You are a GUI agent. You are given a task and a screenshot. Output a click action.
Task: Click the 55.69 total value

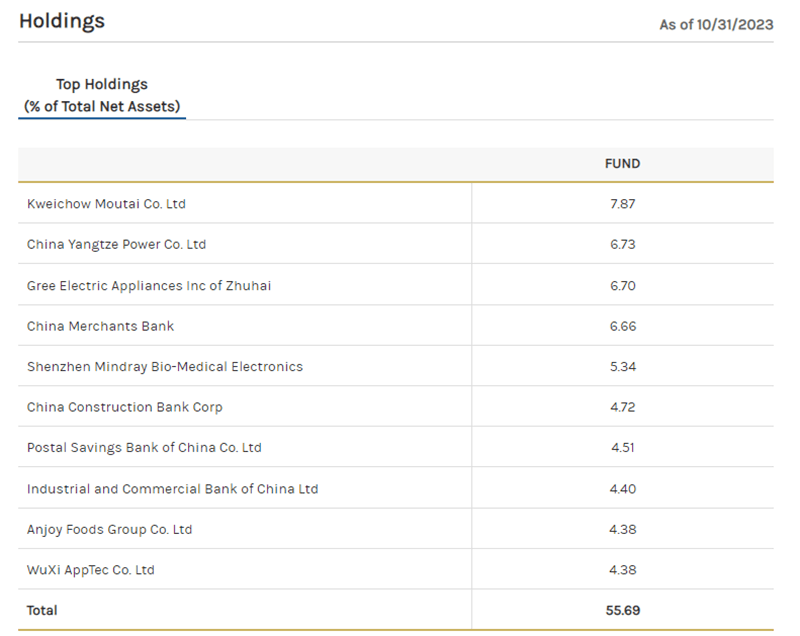(622, 610)
